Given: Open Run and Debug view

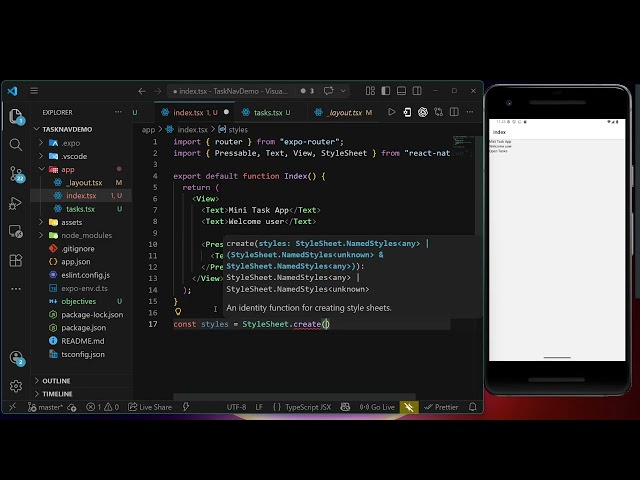Looking at the screenshot, I should click(x=16, y=203).
